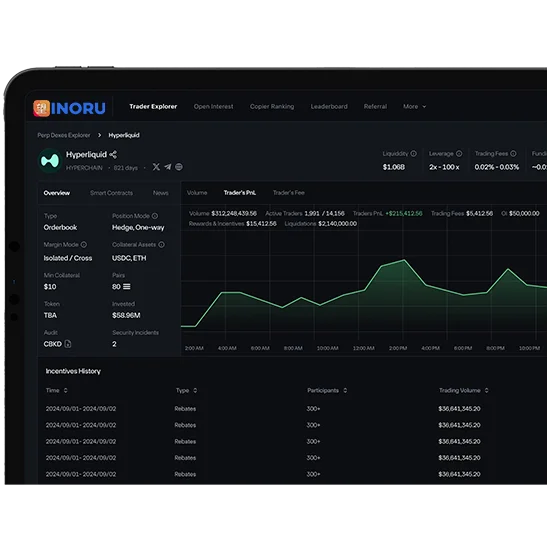Click the $58.96M invested value
Viewport: 550px width, 550px height.
click(126, 315)
